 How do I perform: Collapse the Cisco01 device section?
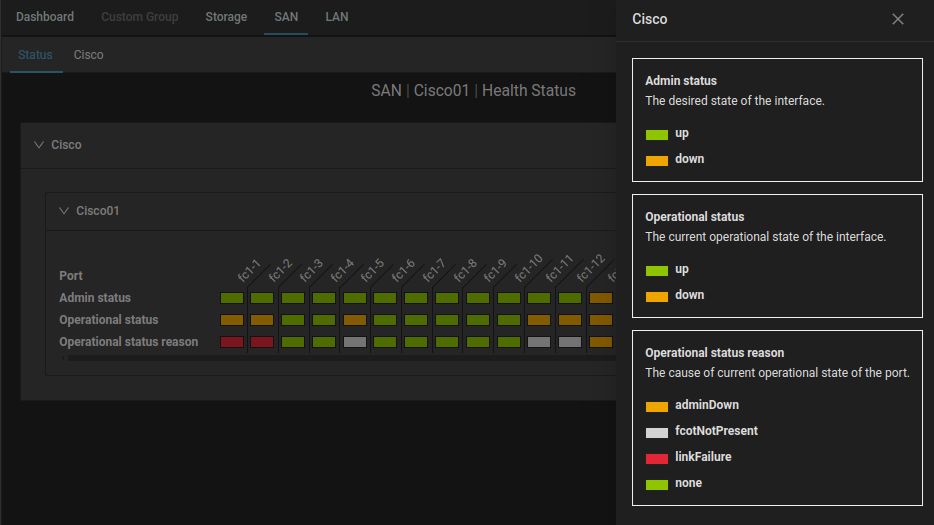[64, 211]
